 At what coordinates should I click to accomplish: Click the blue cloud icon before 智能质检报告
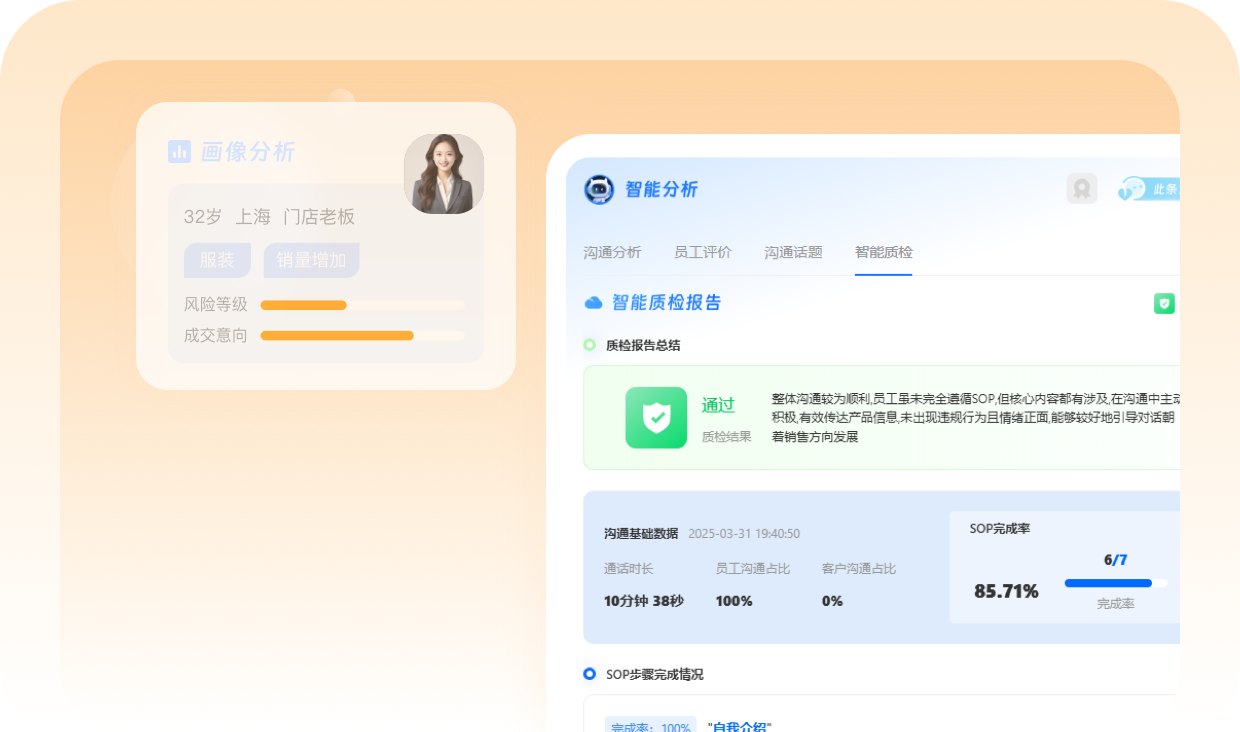coord(593,302)
